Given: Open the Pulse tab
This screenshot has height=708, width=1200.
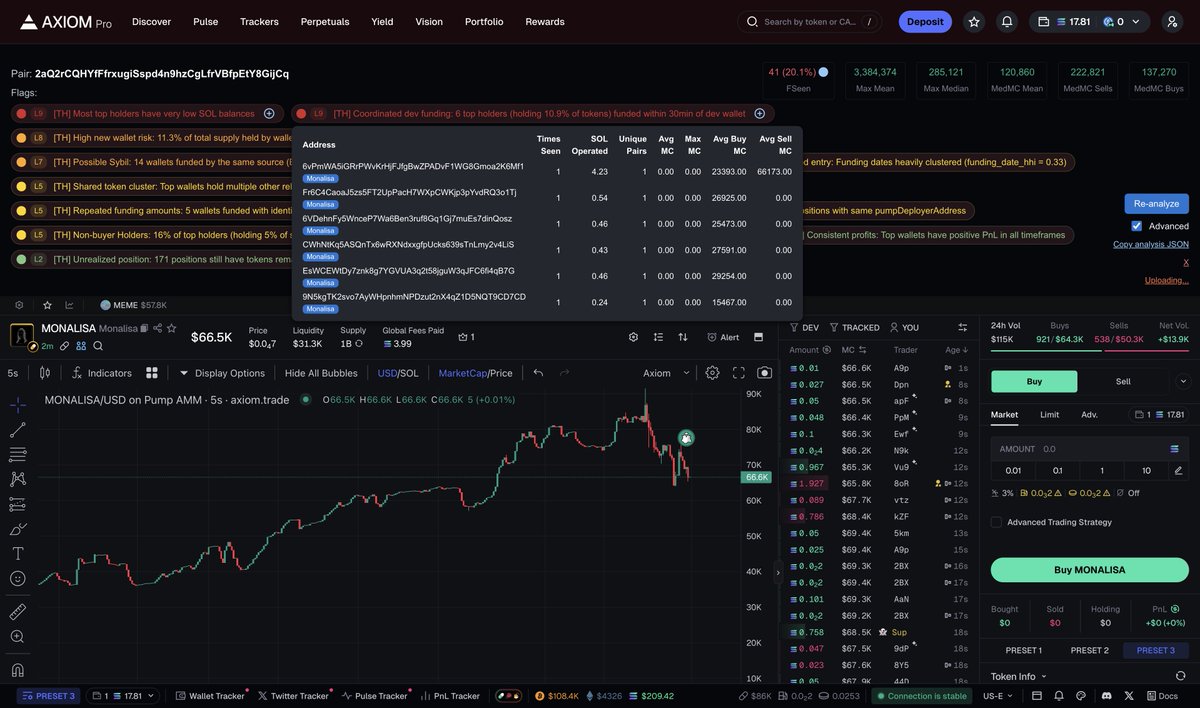Looking at the screenshot, I should click(x=206, y=21).
